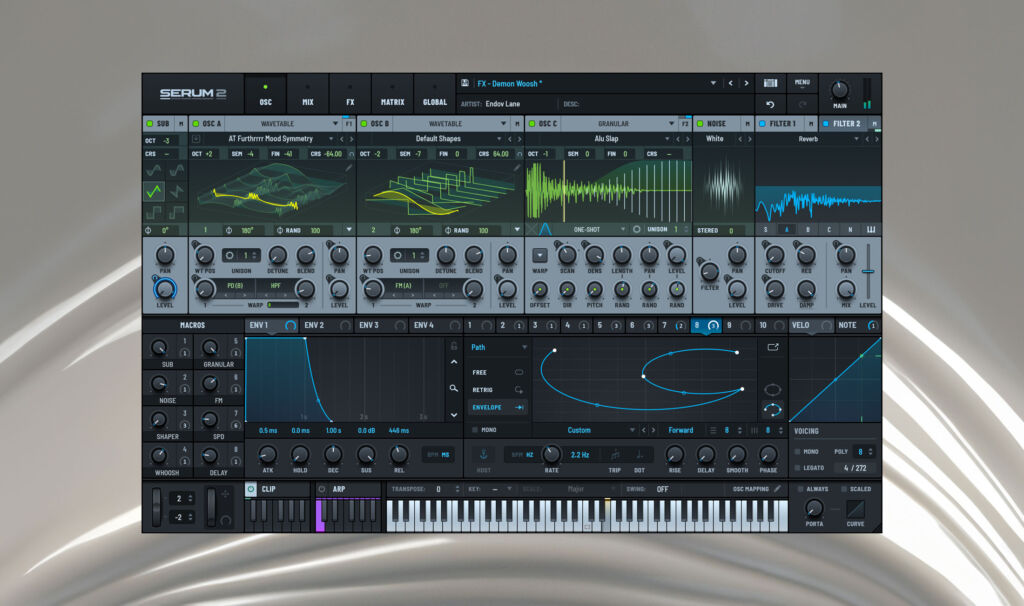This screenshot has height=606, width=1024.
Task: Click the pencil icon next to OSC MAPPING
Action: pos(777,489)
